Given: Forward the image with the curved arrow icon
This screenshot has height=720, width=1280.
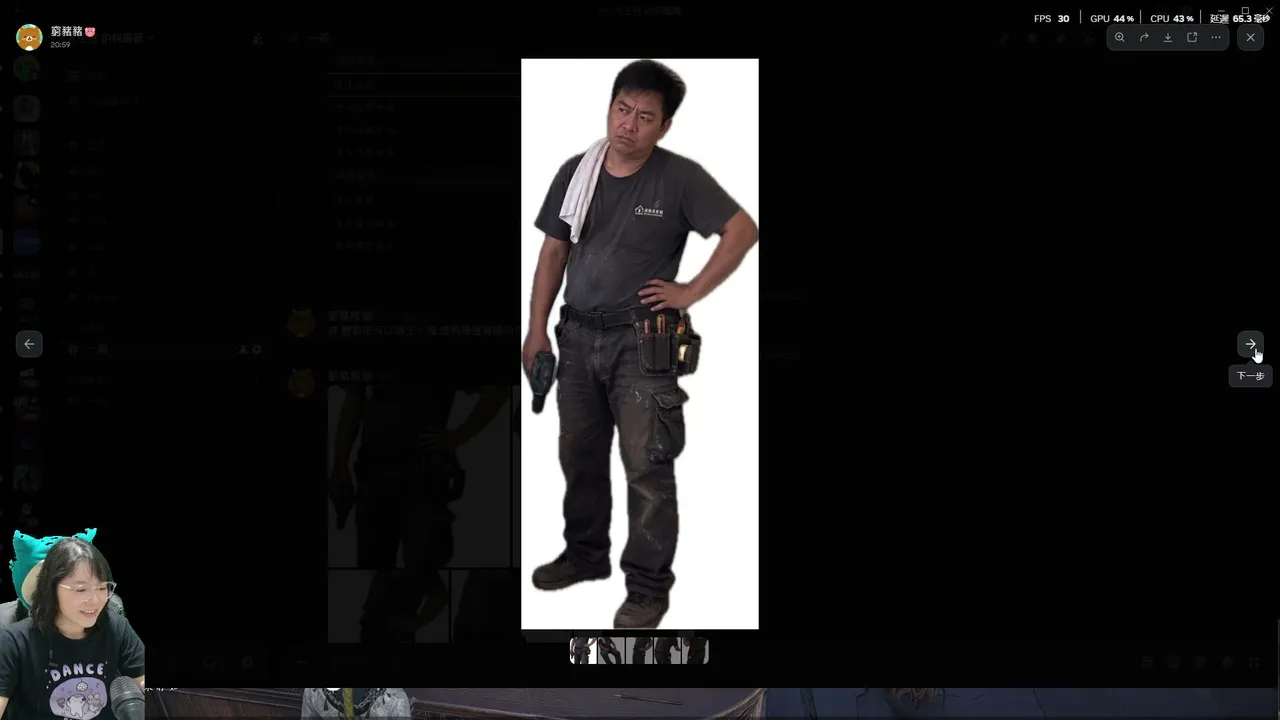Looking at the screenshot, I should click(x=1144, y=37).
